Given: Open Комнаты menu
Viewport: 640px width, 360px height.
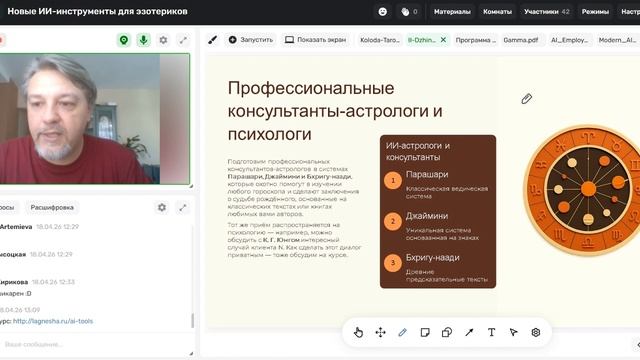Looking at the screenshot, I should point(497,12).
